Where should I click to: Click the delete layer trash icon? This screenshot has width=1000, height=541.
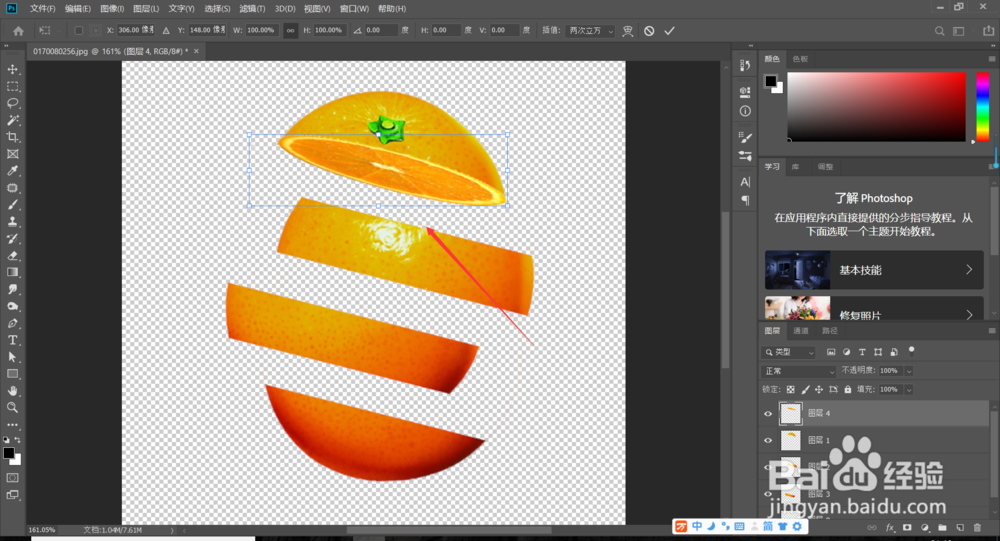click(978, 528)
